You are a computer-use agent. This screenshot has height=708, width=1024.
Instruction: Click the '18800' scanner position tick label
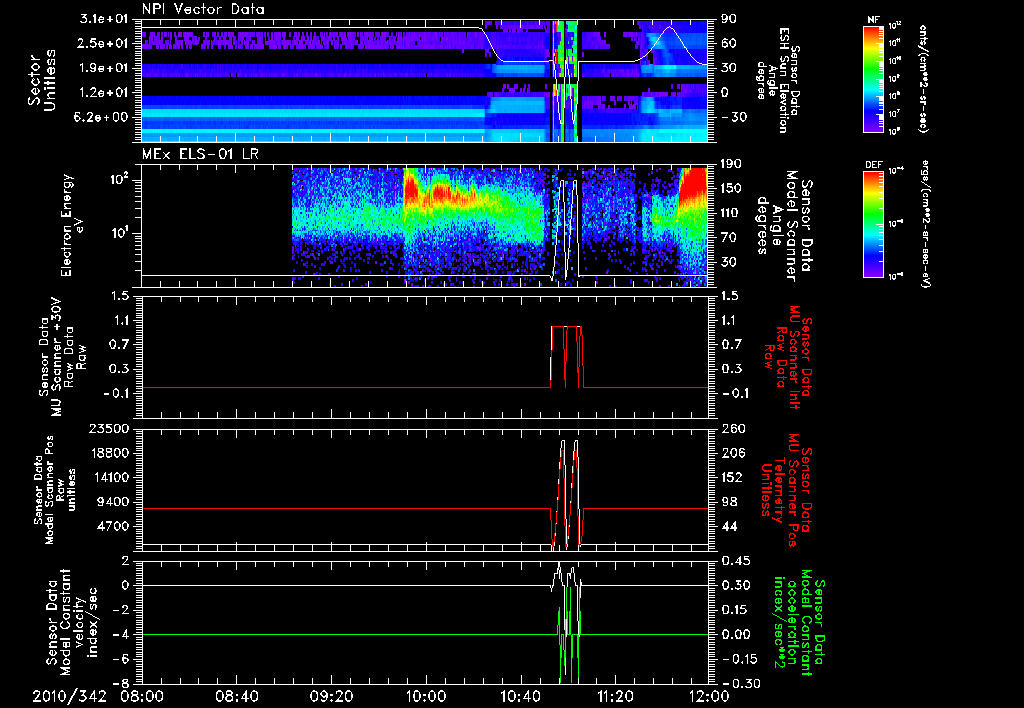[112, 453]
